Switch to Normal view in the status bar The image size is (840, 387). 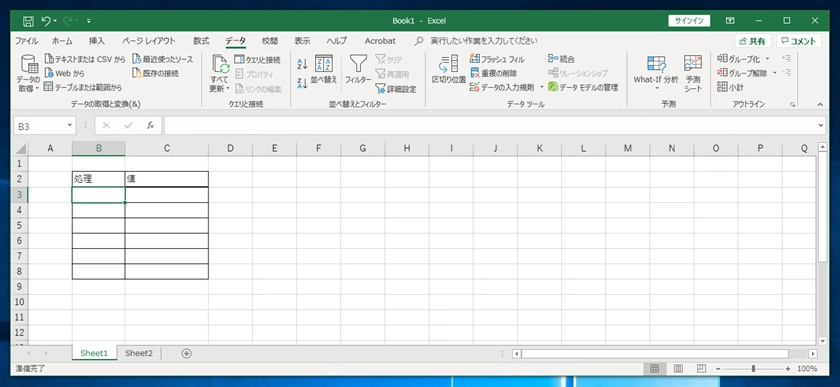tap(655, 369)
